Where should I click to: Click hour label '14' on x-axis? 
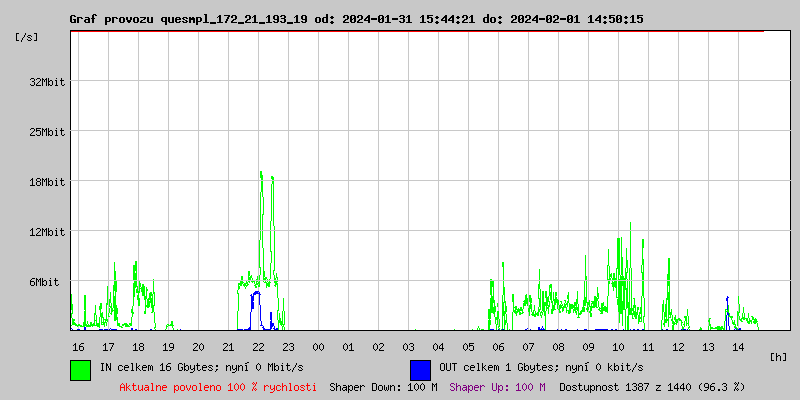pyautogui.click(x=738, y=347)
